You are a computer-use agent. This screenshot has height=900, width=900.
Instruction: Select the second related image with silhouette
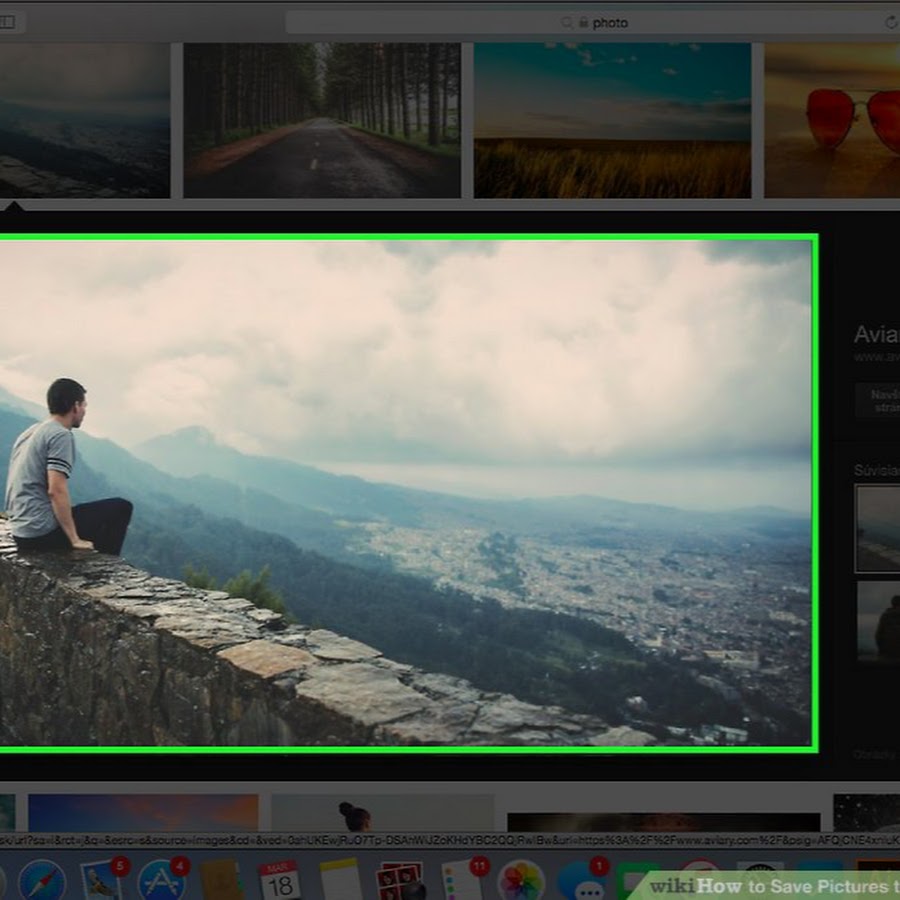click(877, 621)
